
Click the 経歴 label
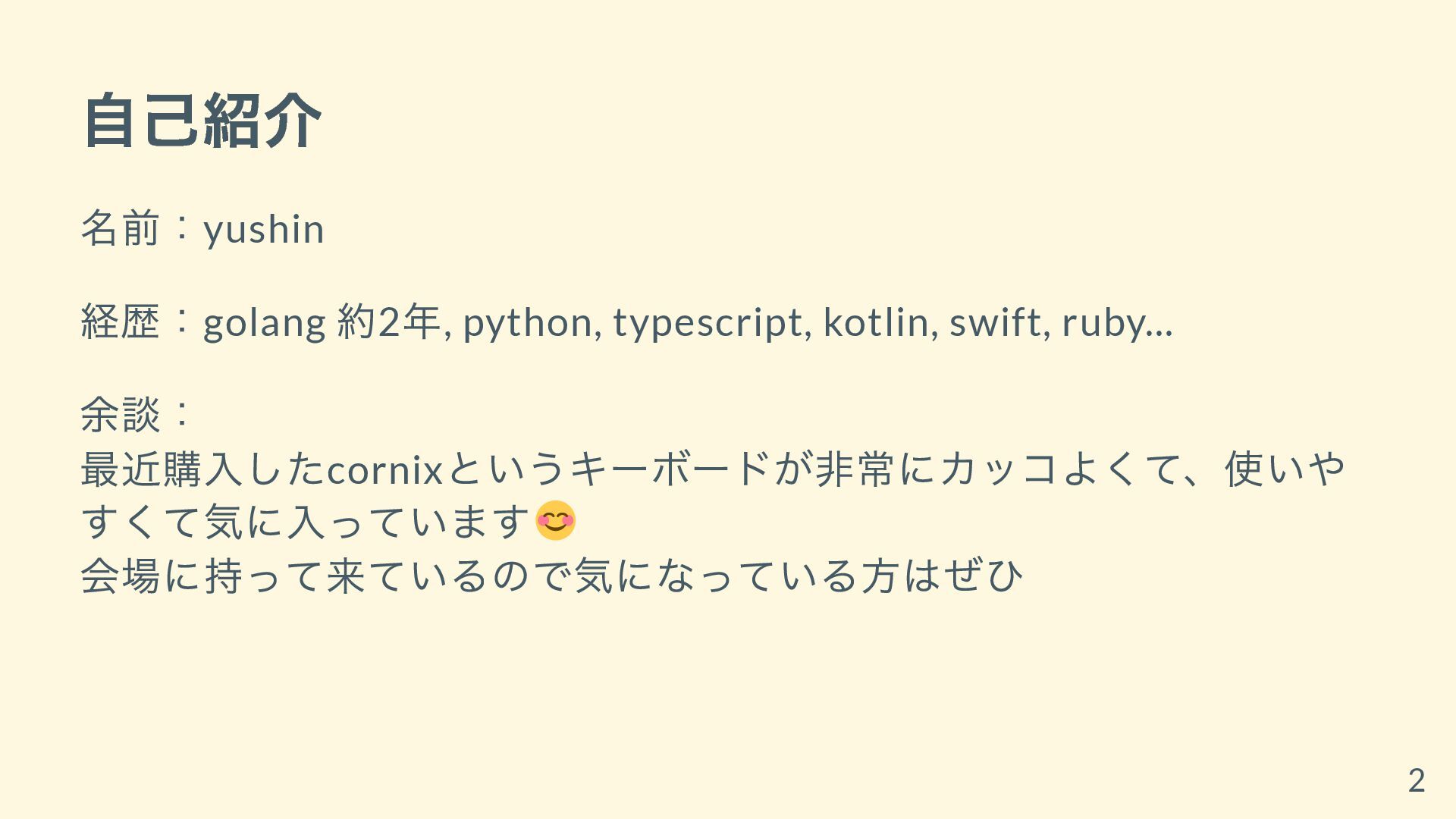click(x=121, y=322)
